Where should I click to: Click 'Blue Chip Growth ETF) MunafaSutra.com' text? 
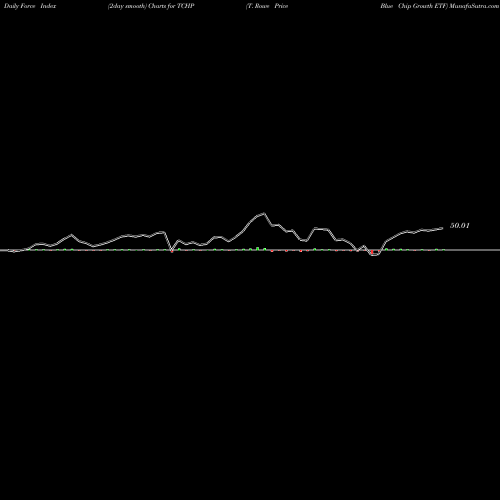(440, 6)
